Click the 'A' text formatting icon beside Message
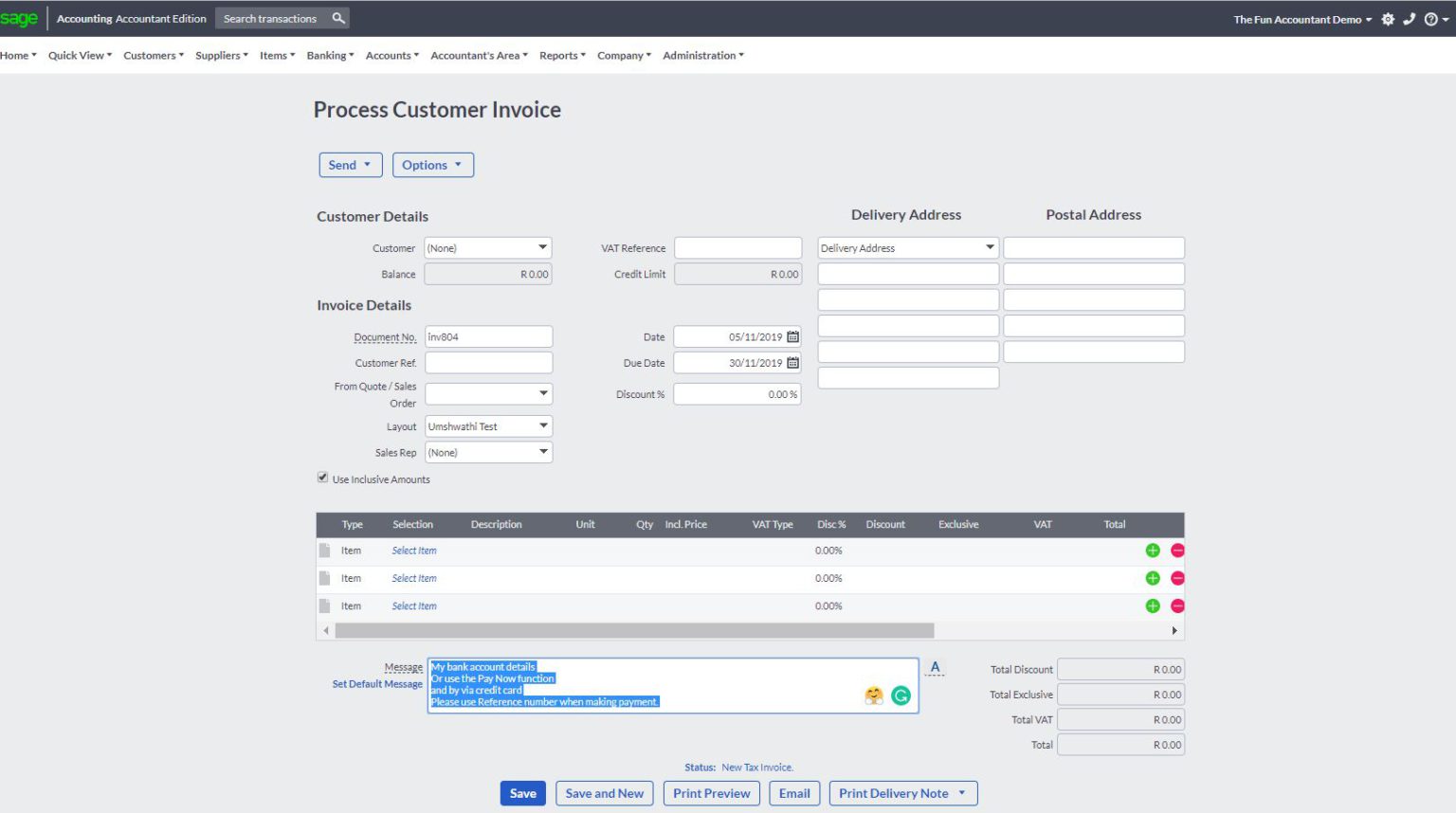 tap(935, 666)
